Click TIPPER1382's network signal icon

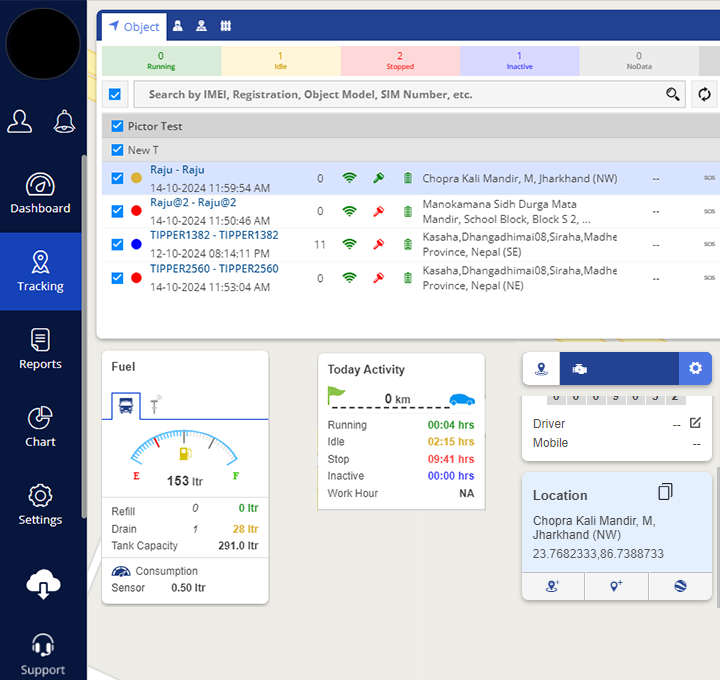pos(349,244)
